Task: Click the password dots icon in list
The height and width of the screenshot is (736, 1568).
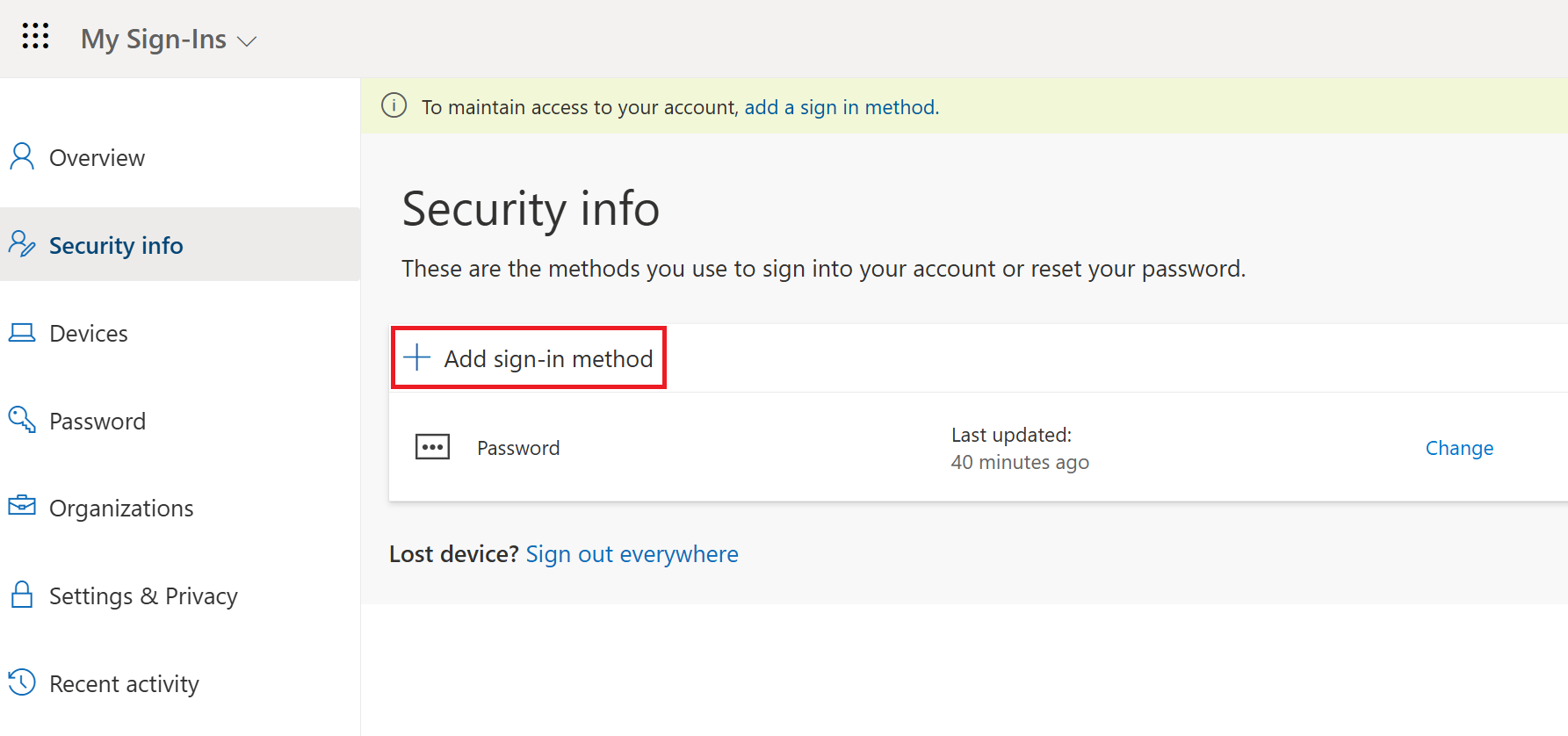Action: click(x=432, y=447)
